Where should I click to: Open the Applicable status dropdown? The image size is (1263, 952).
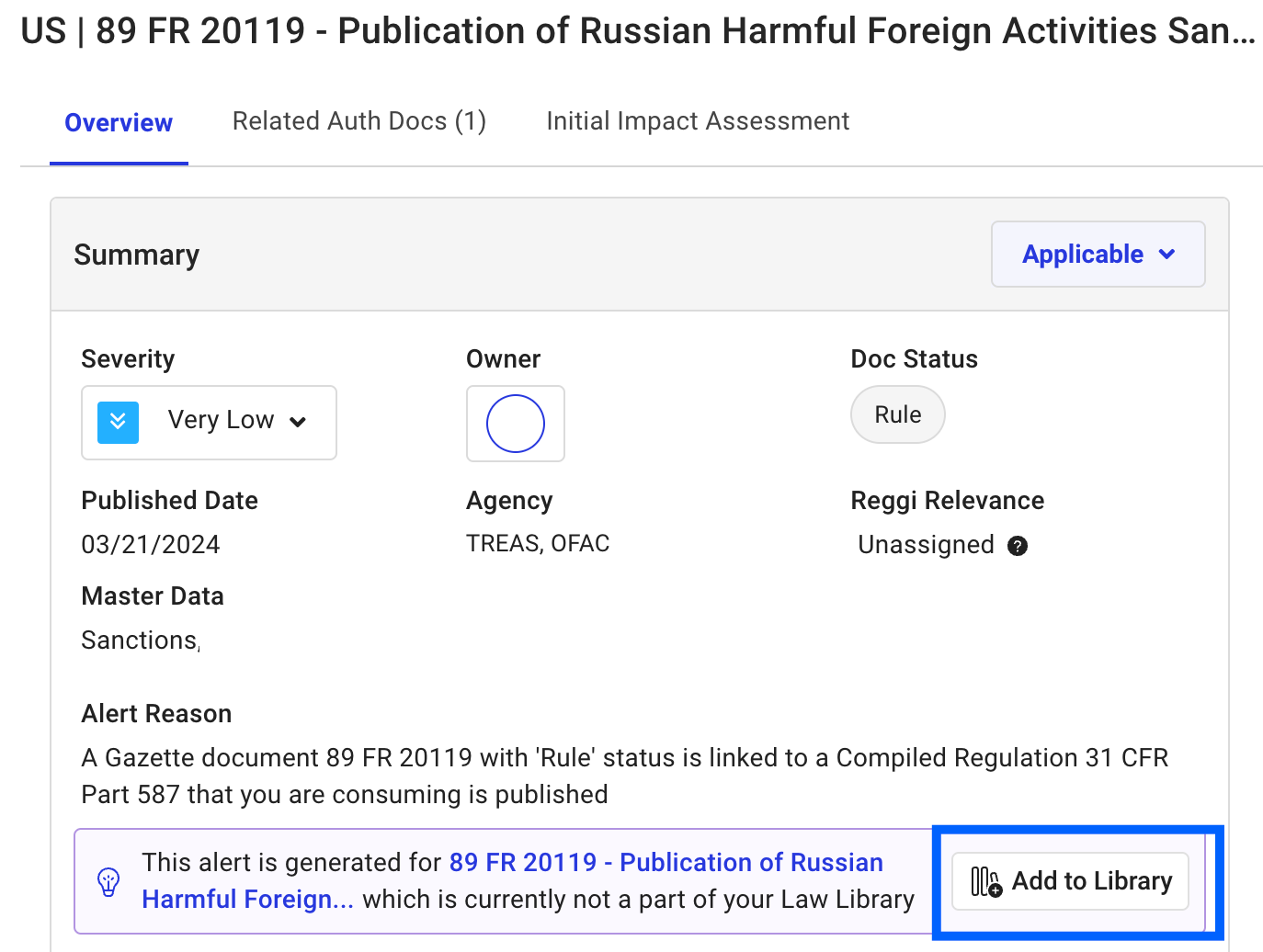[x=1082, y=255]
